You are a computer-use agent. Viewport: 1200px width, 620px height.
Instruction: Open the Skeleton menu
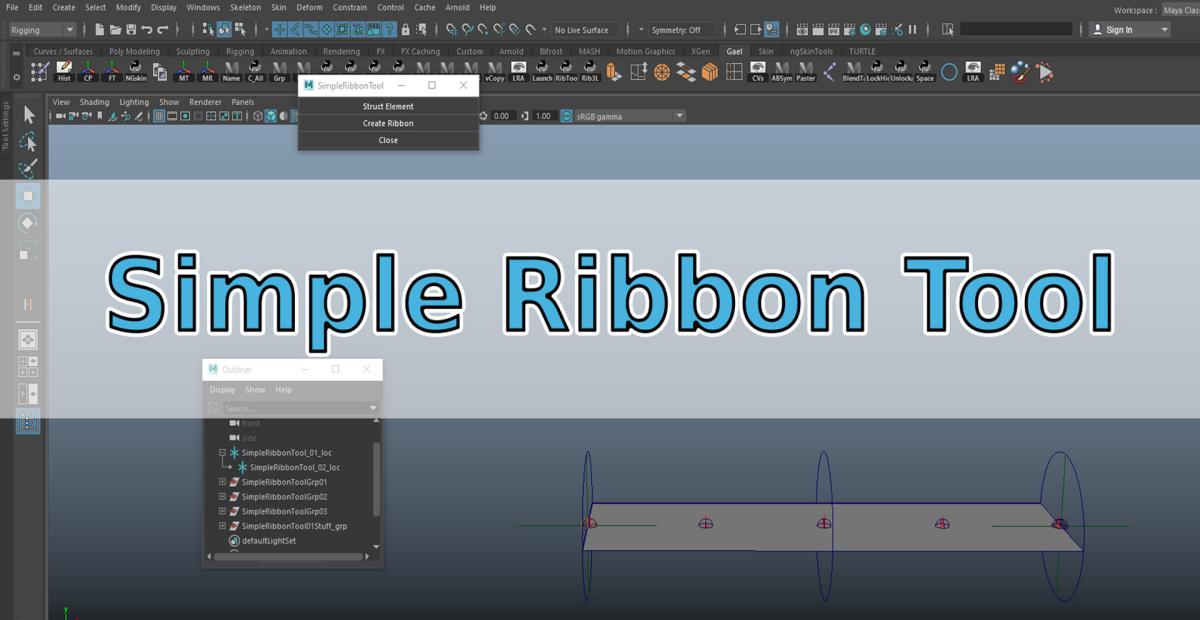(x=245, y=7)
